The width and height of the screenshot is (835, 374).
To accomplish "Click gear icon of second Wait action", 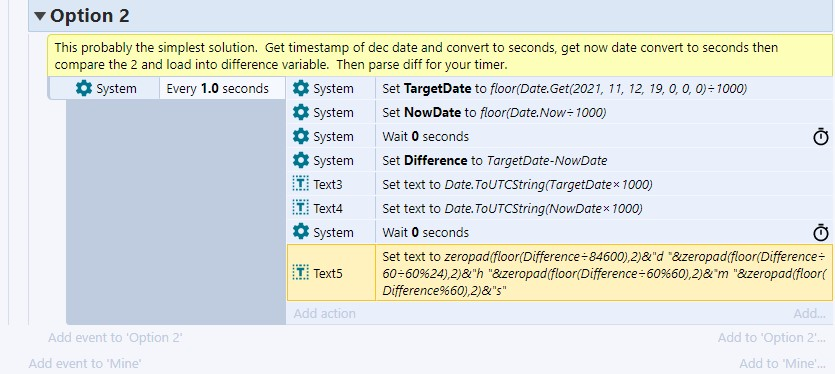I will click(301, 232).
